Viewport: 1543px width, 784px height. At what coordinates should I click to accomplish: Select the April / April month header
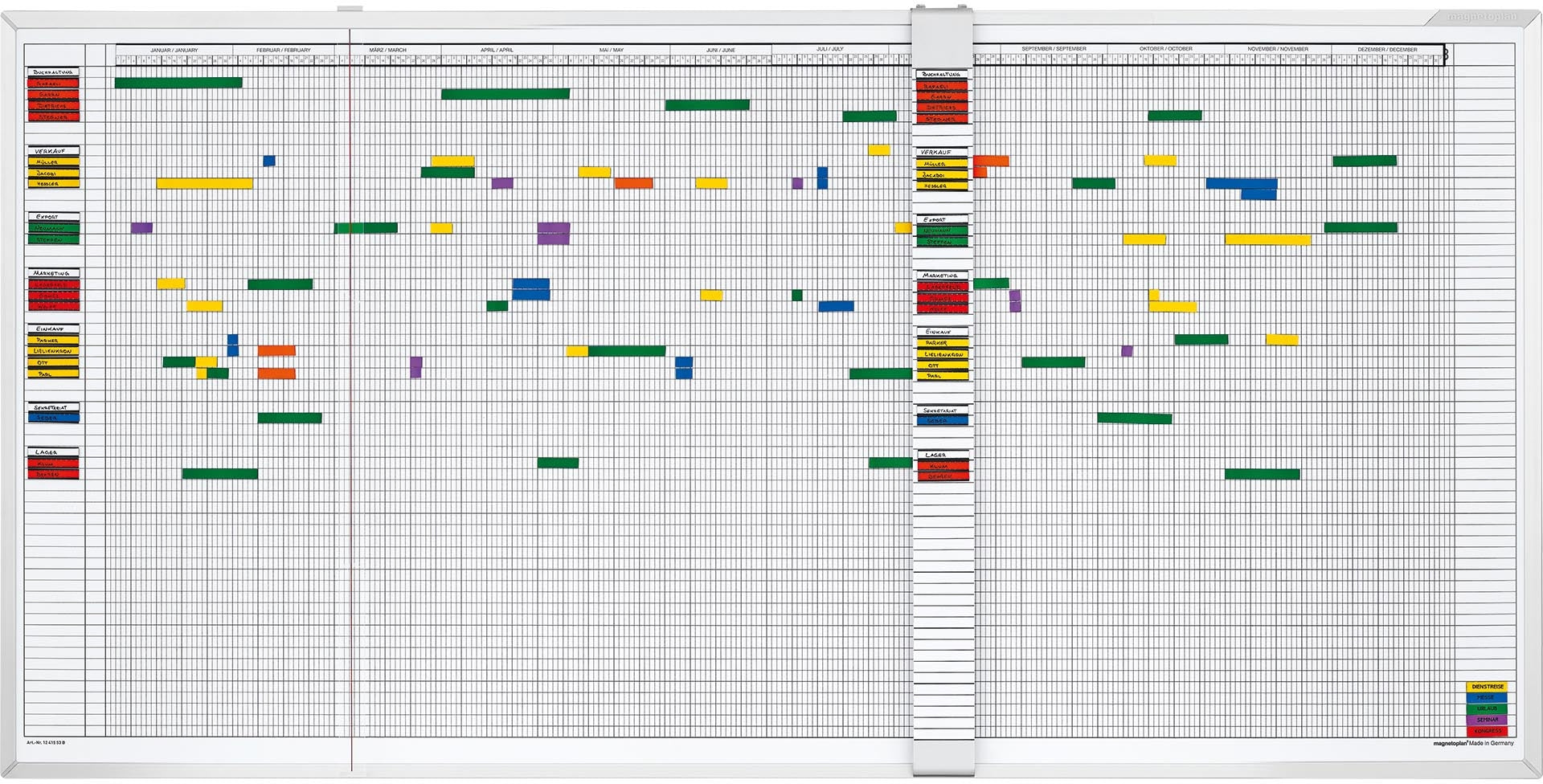[x=497, y=50]
